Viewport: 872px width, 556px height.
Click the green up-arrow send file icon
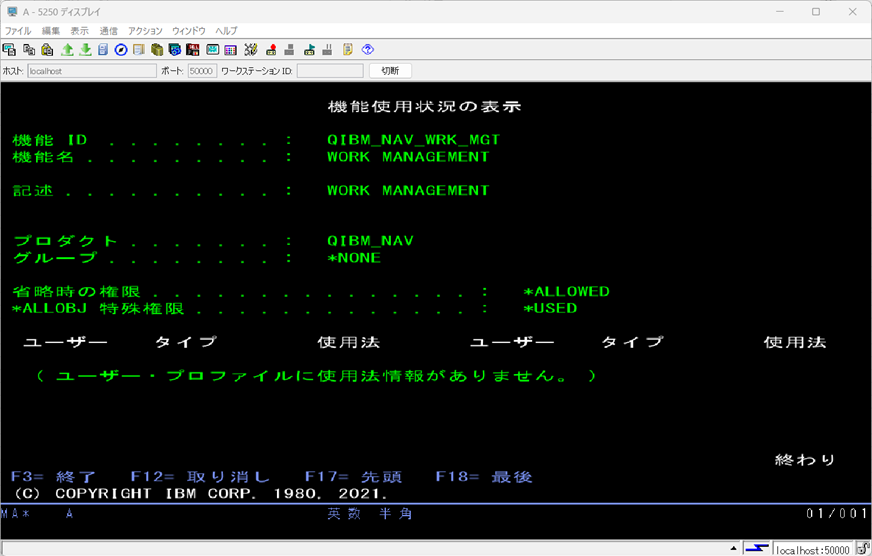[x=67, y=49]
